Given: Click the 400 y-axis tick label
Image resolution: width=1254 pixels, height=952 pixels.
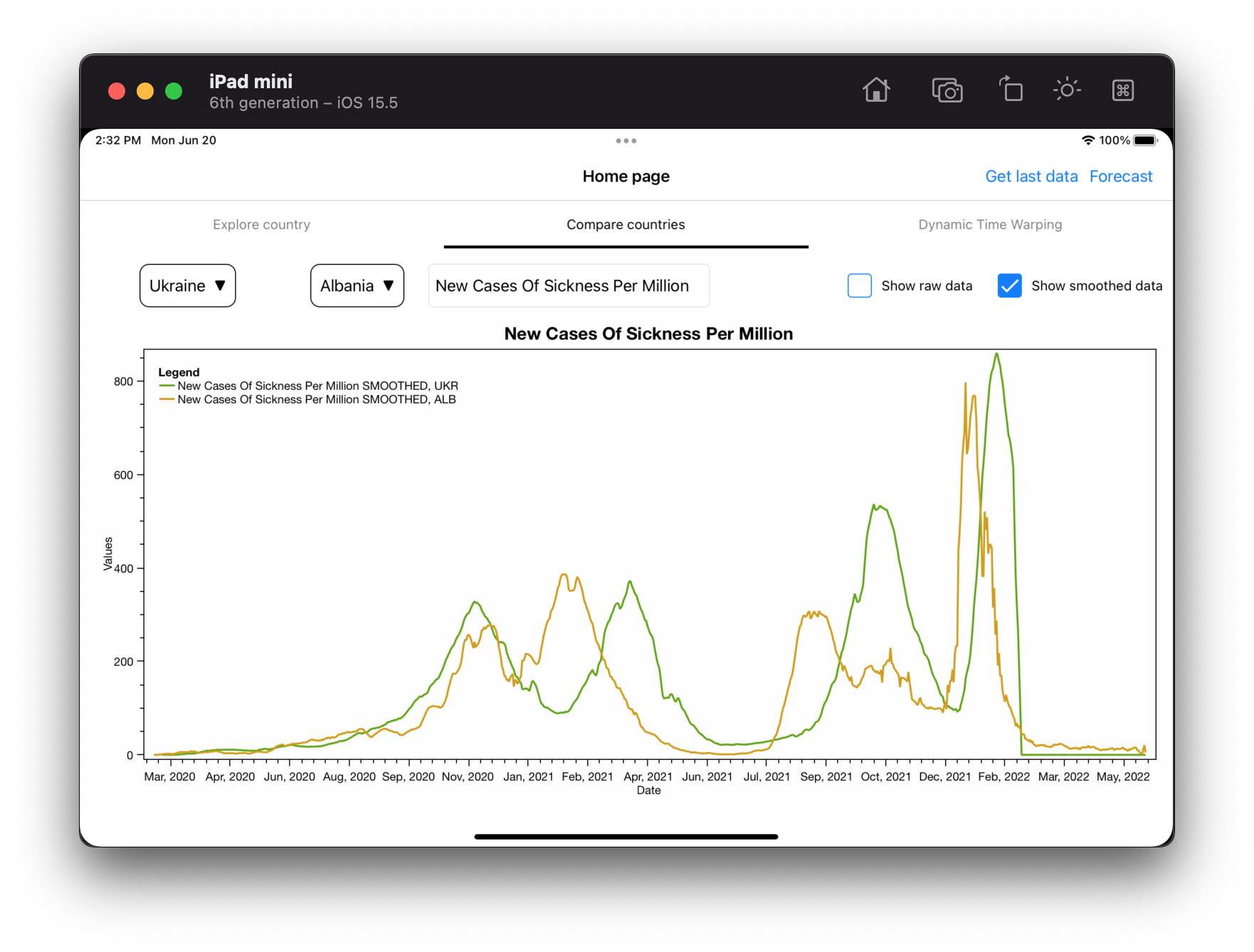Looking at the screenshot, I should [x=123, y=568].
